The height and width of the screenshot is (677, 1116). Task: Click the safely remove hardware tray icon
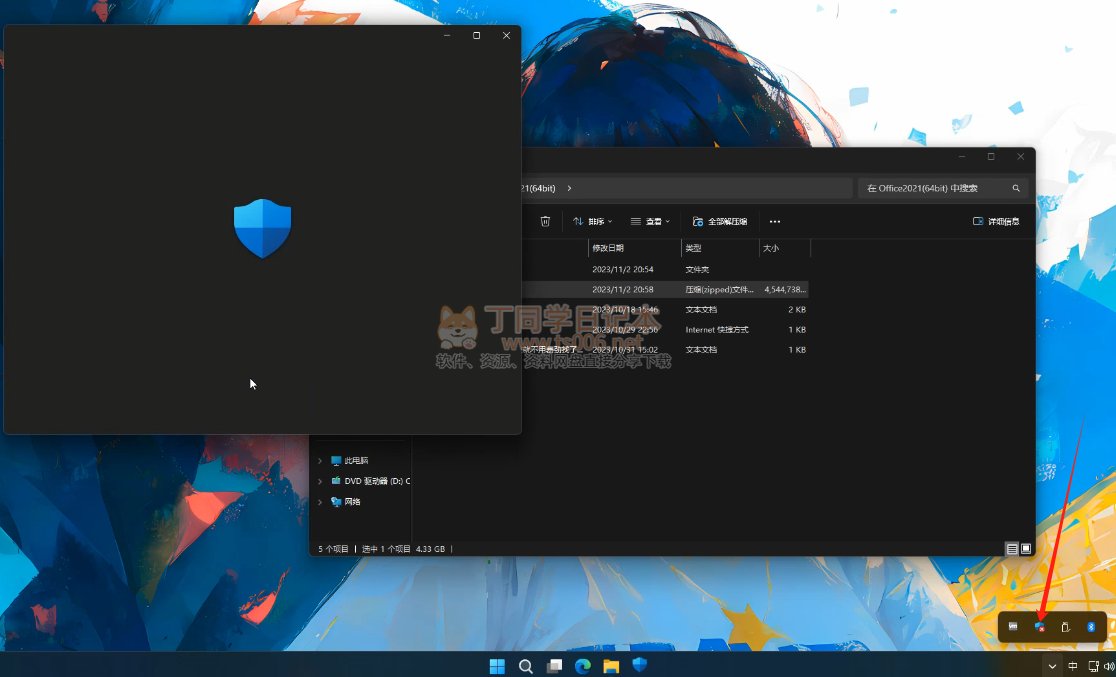(x=1065, y=627)
